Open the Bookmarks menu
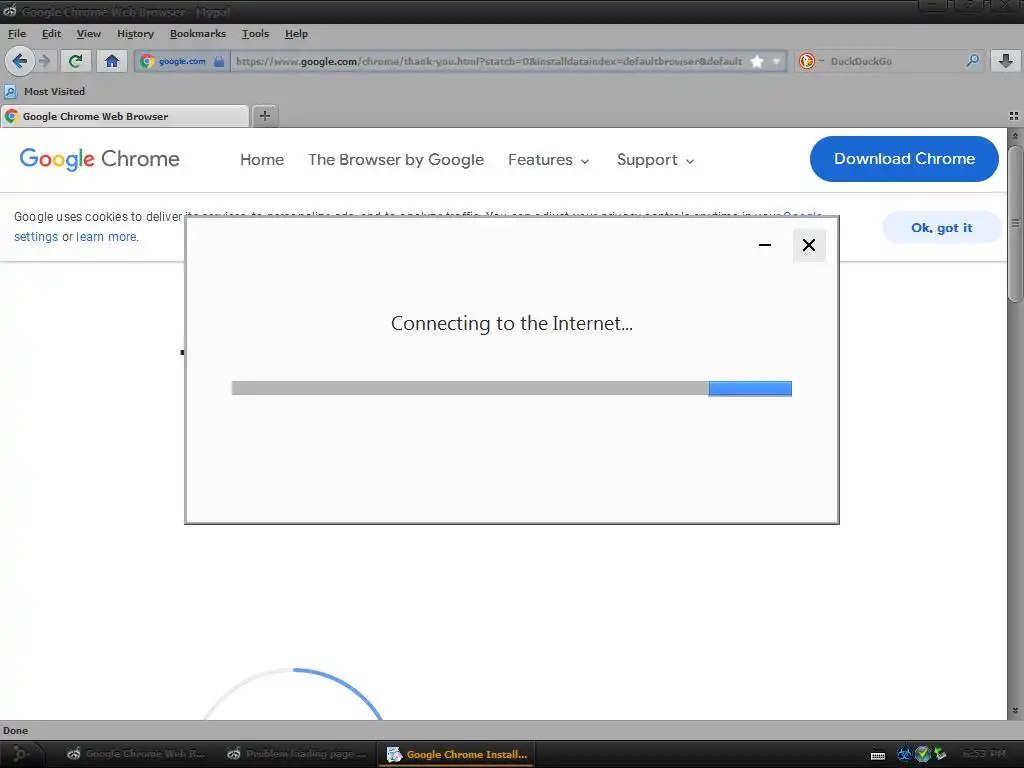This screenshot has width=1024, height=768. [x=198, y=33]
